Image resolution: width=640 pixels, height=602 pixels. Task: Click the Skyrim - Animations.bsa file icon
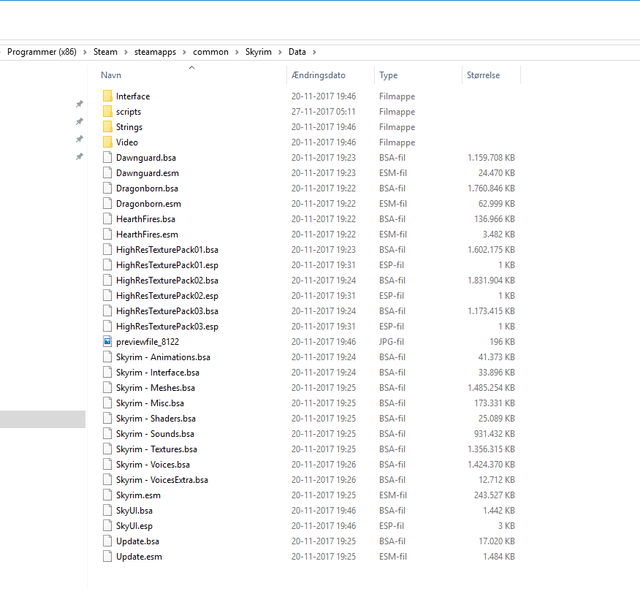click(x=107, y=357)
